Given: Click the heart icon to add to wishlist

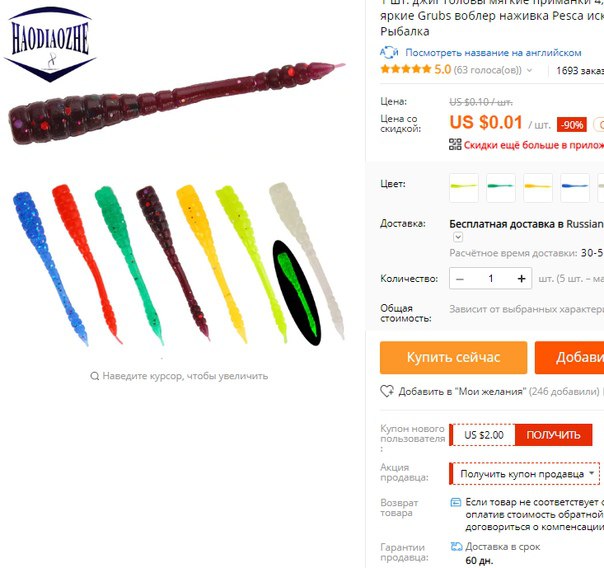Looking at the screenshot, I should tap(387, 391).
